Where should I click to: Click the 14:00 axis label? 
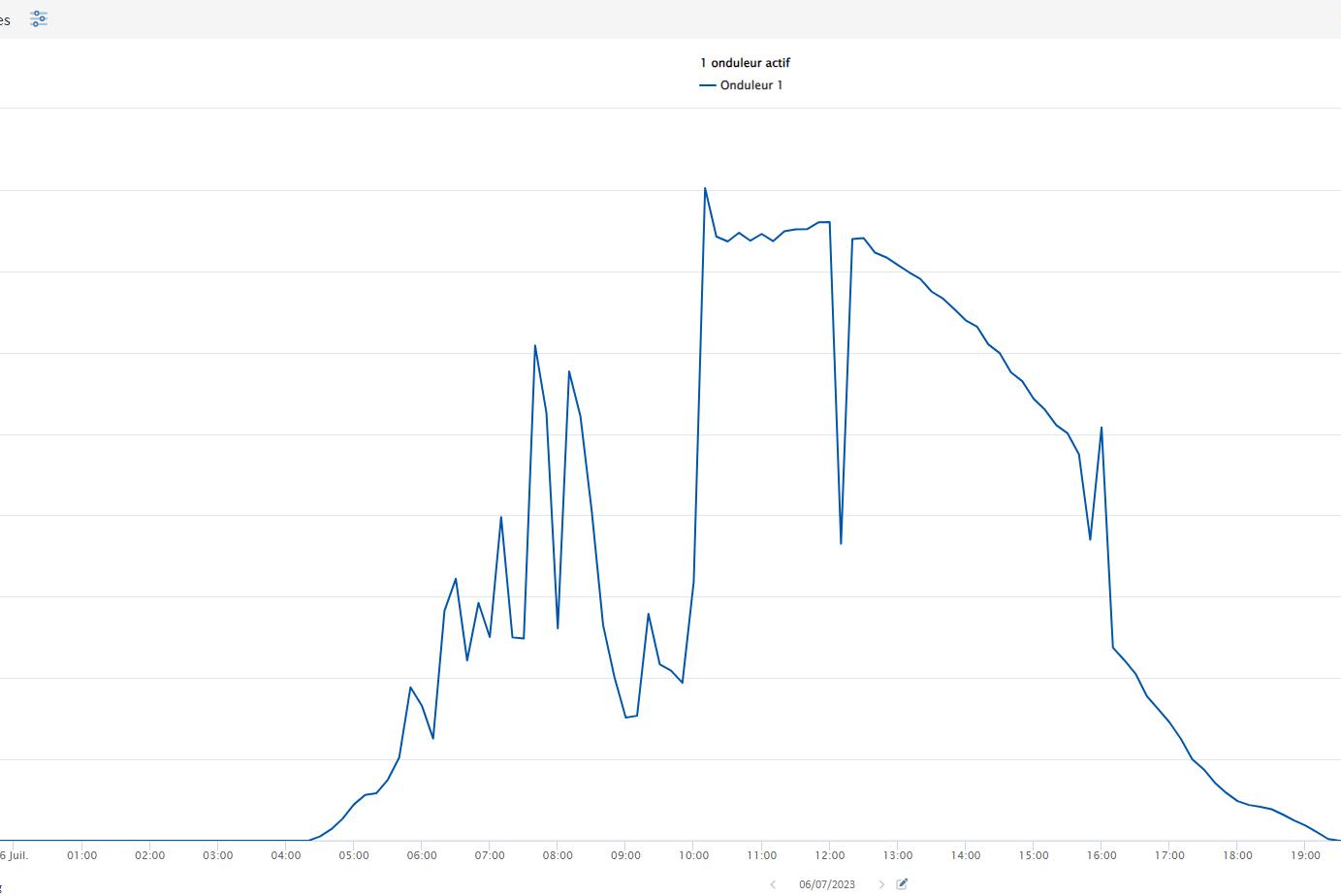click(x=966, y=855)
